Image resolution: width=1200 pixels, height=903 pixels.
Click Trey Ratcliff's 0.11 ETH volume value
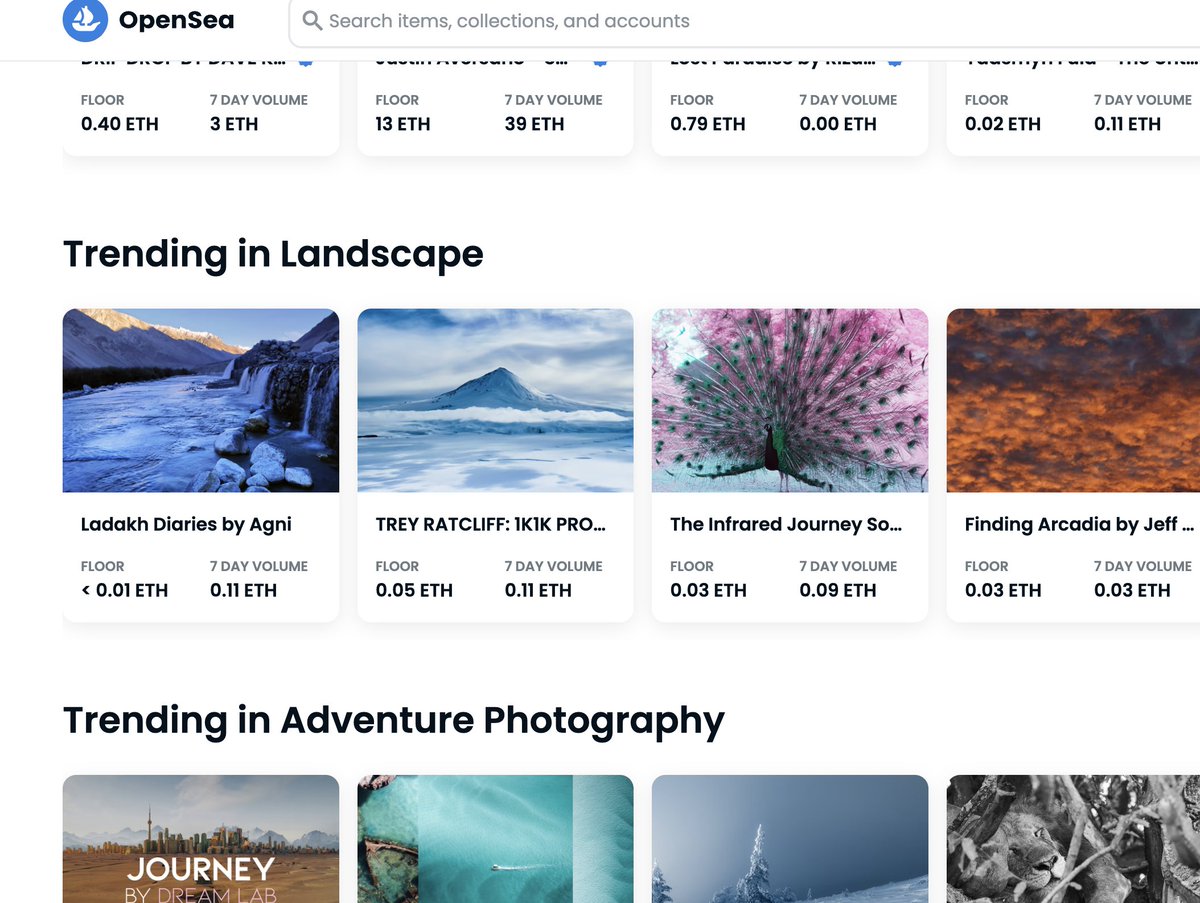click(x=538, y=590)
